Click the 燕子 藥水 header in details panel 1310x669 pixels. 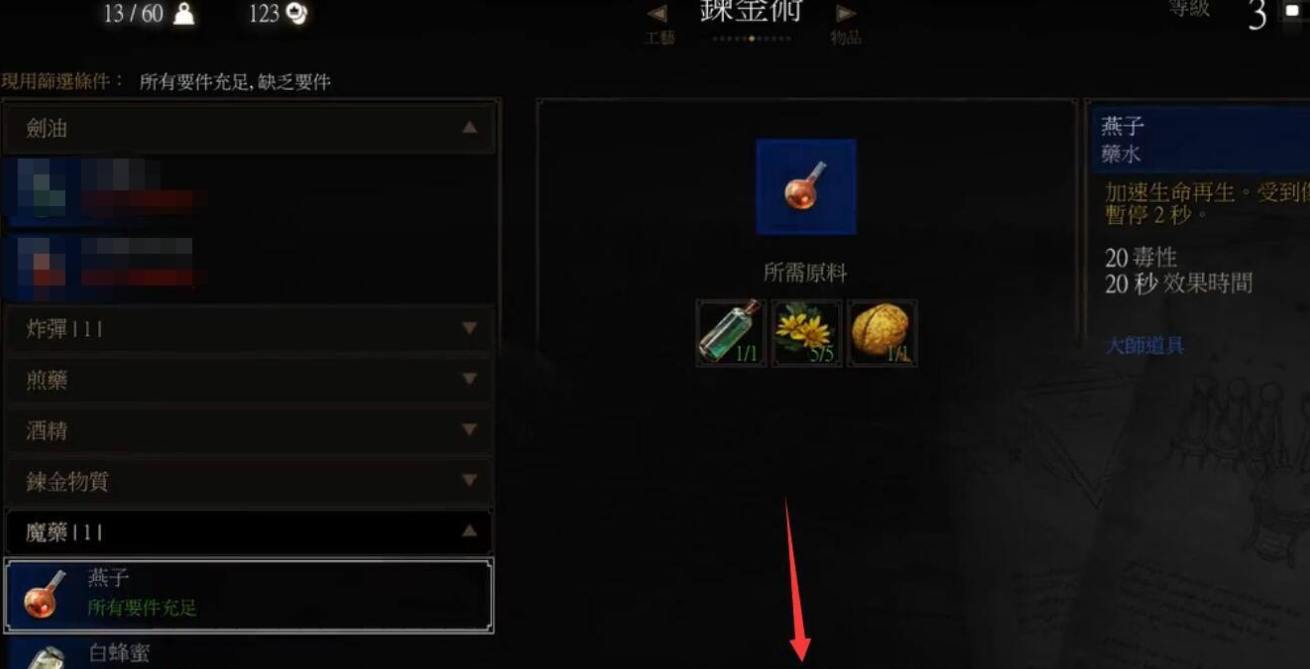click(1200, 139)
